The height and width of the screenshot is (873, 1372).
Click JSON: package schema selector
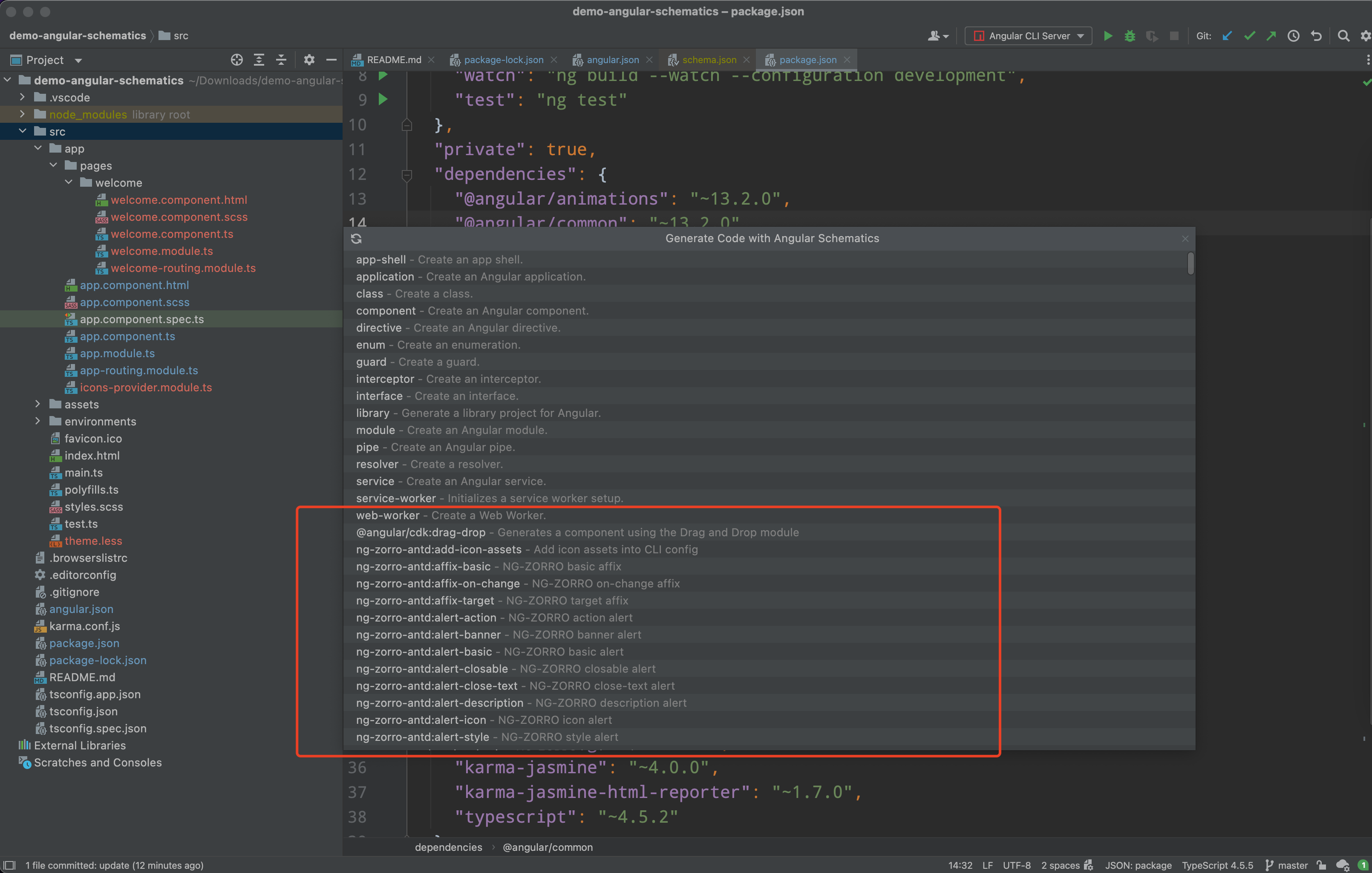(x=1138, y=865)
